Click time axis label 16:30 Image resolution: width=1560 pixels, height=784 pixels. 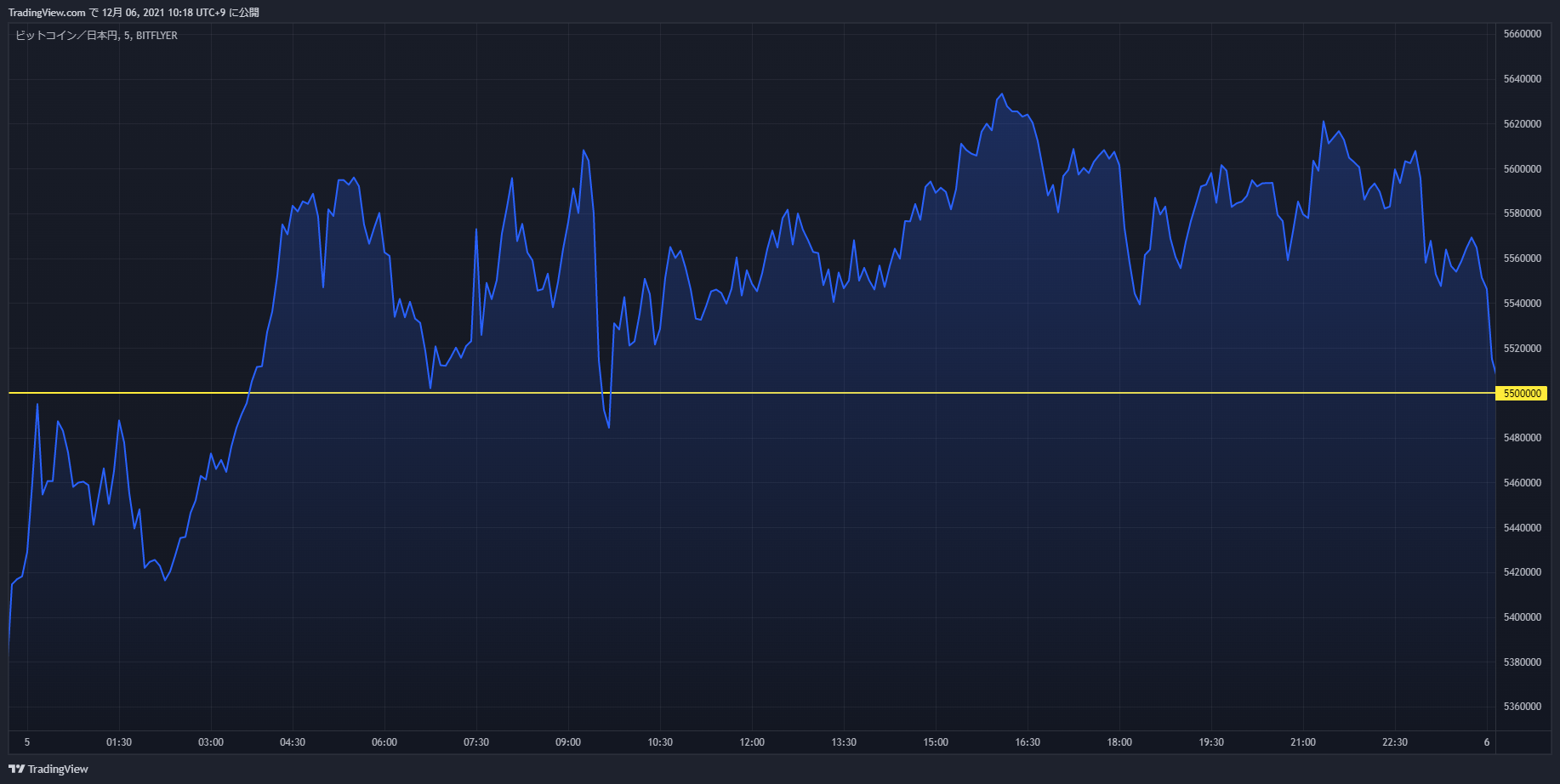coord(1028,742)
